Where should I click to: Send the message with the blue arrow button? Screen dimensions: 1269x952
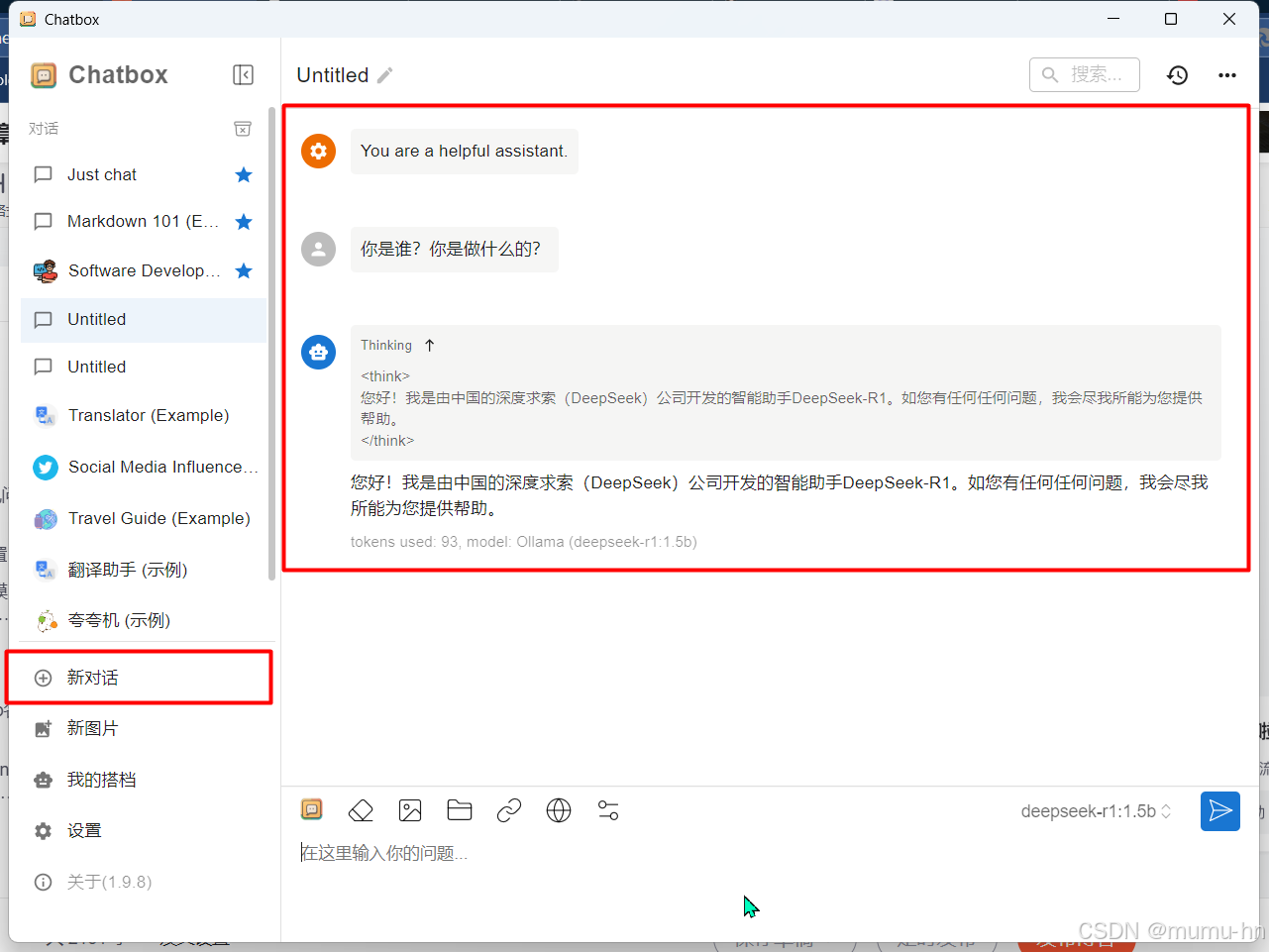(x=1220, y=811)
